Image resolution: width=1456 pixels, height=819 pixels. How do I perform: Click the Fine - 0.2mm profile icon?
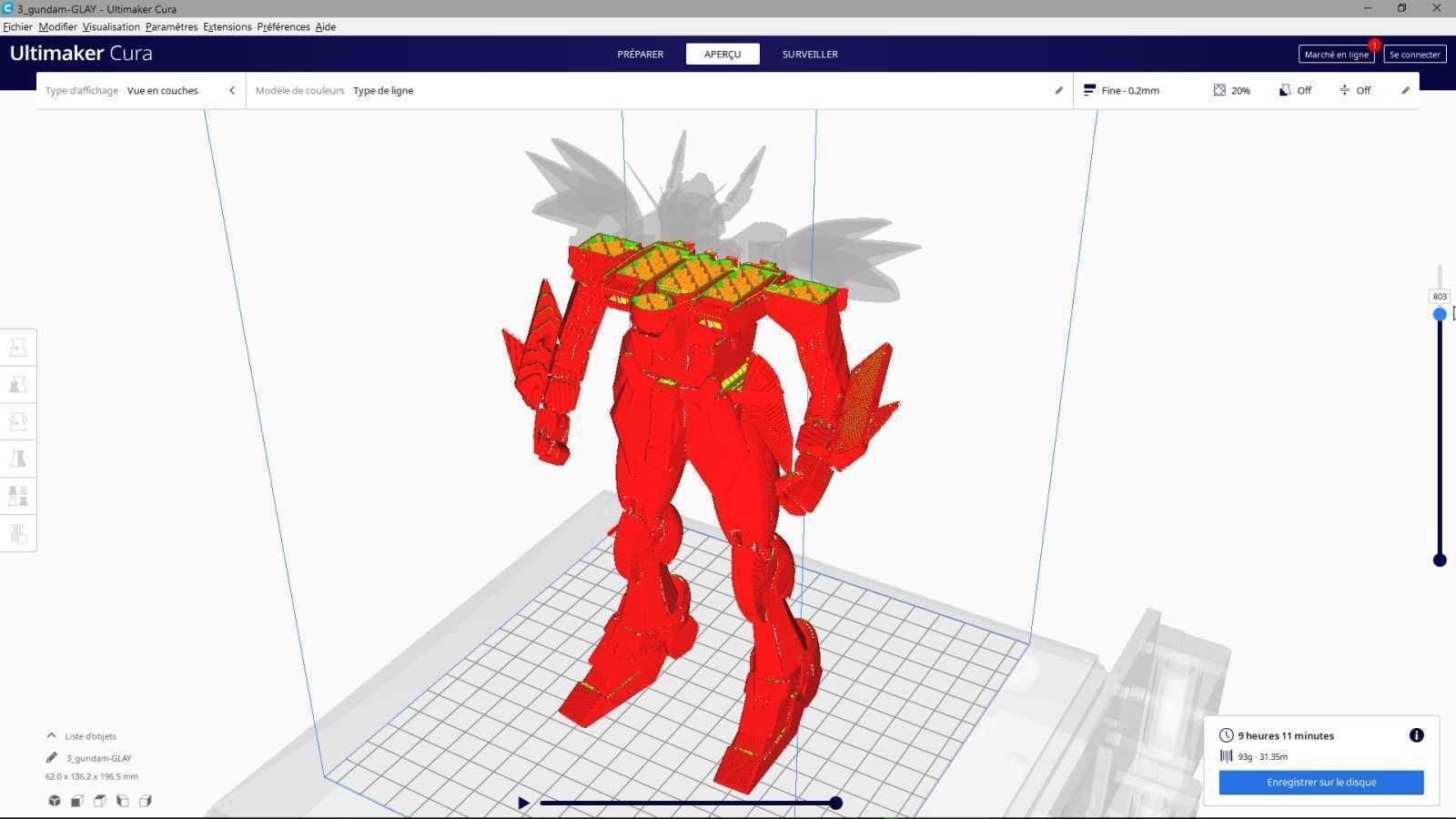pos(1089,90)
